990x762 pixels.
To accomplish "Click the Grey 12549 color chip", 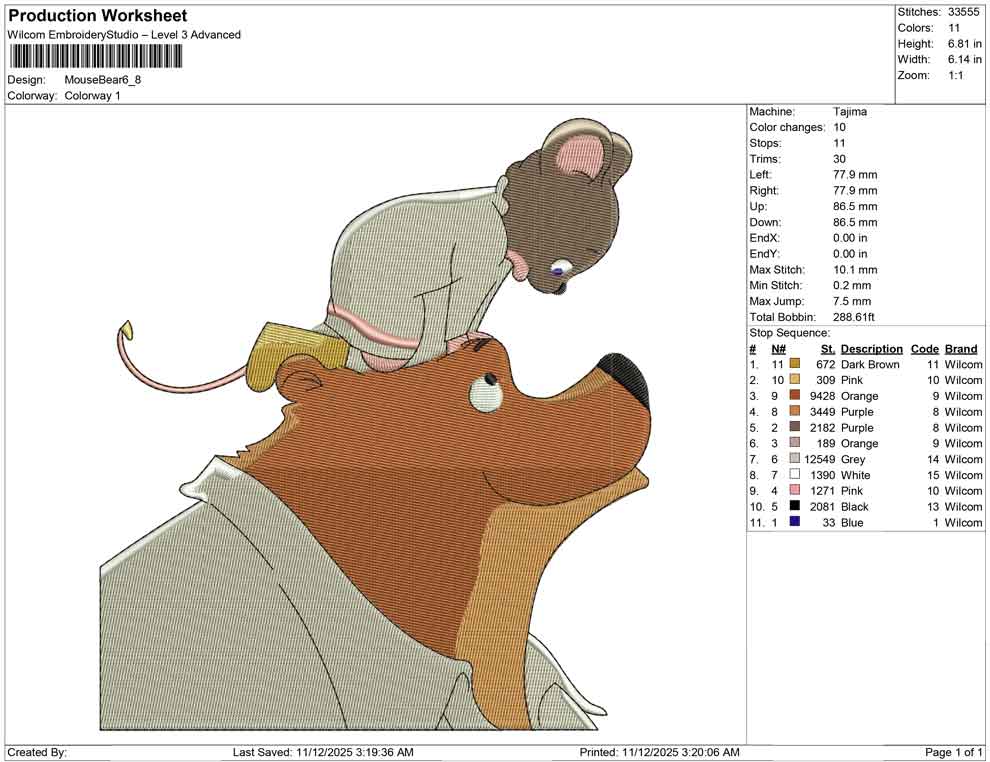I will tap(793, 459).
